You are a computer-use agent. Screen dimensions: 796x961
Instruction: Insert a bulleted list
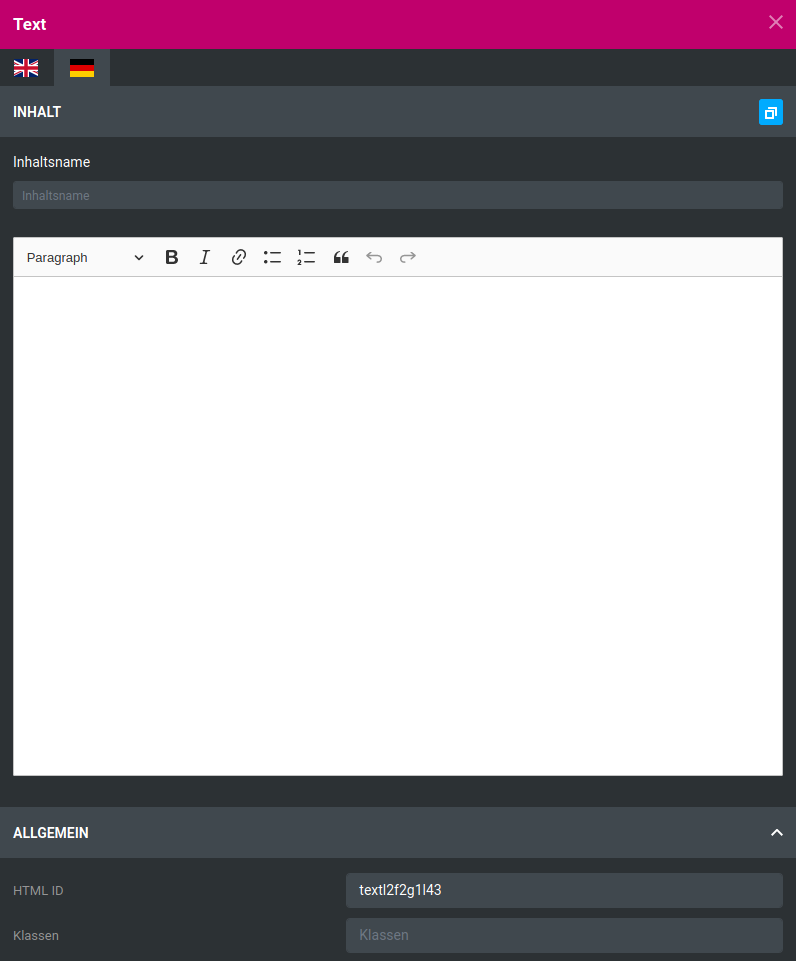272,257
